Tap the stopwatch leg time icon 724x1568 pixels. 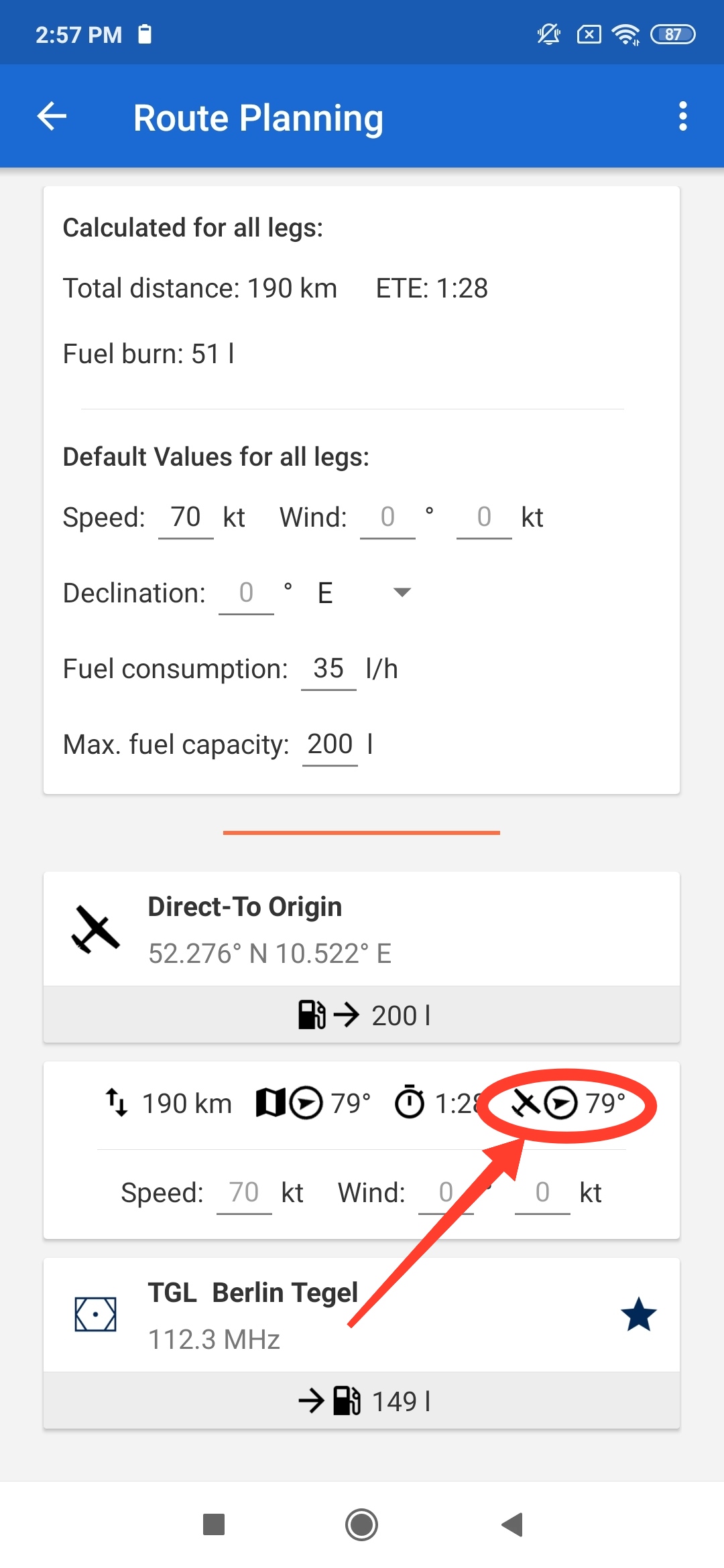coord(410,1102)
